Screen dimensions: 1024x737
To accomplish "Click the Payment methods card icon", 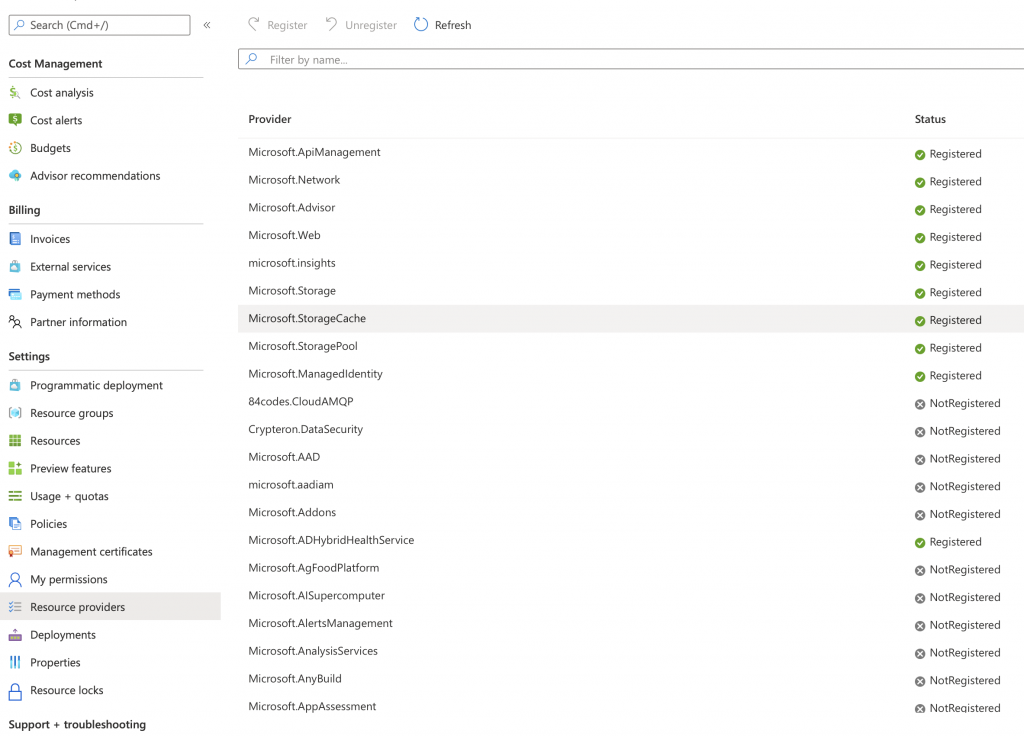I will click(x=15, y=294).
